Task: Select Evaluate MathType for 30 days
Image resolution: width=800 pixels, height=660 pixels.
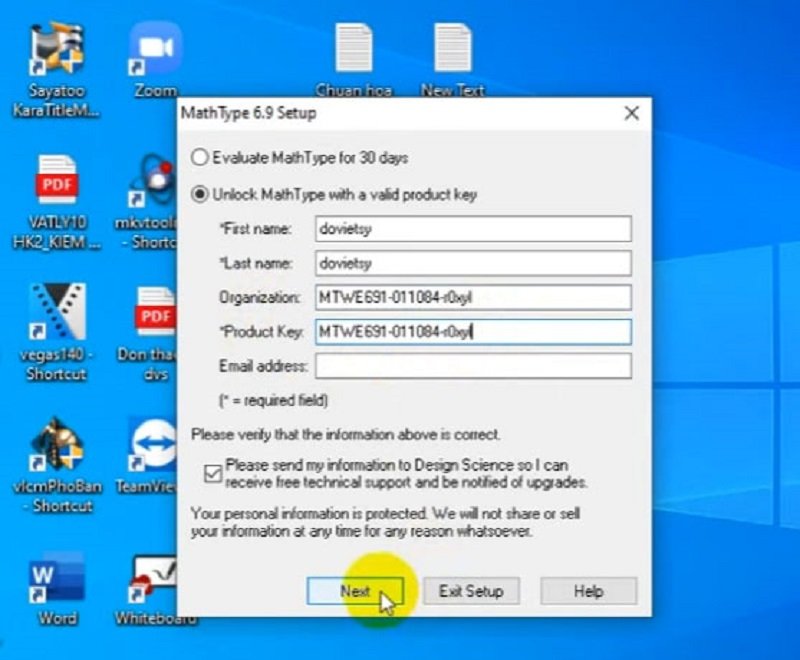Action: pyautogui.click(x=199, y=157)
